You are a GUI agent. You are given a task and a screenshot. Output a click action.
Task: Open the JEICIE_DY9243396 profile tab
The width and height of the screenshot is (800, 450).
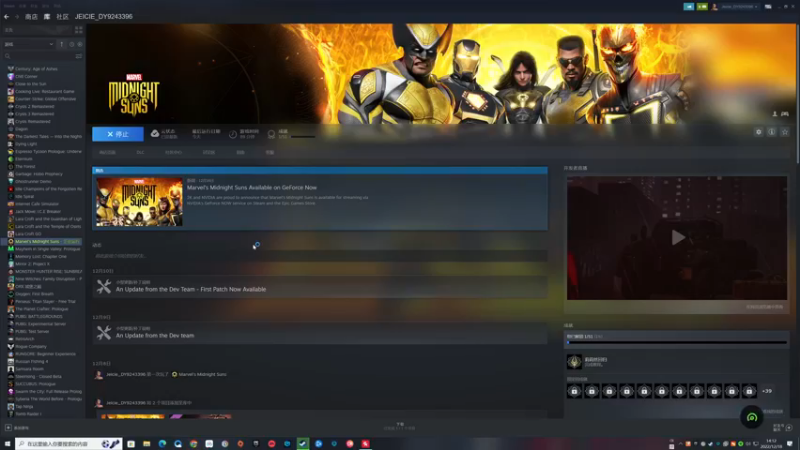coord(104,17)
